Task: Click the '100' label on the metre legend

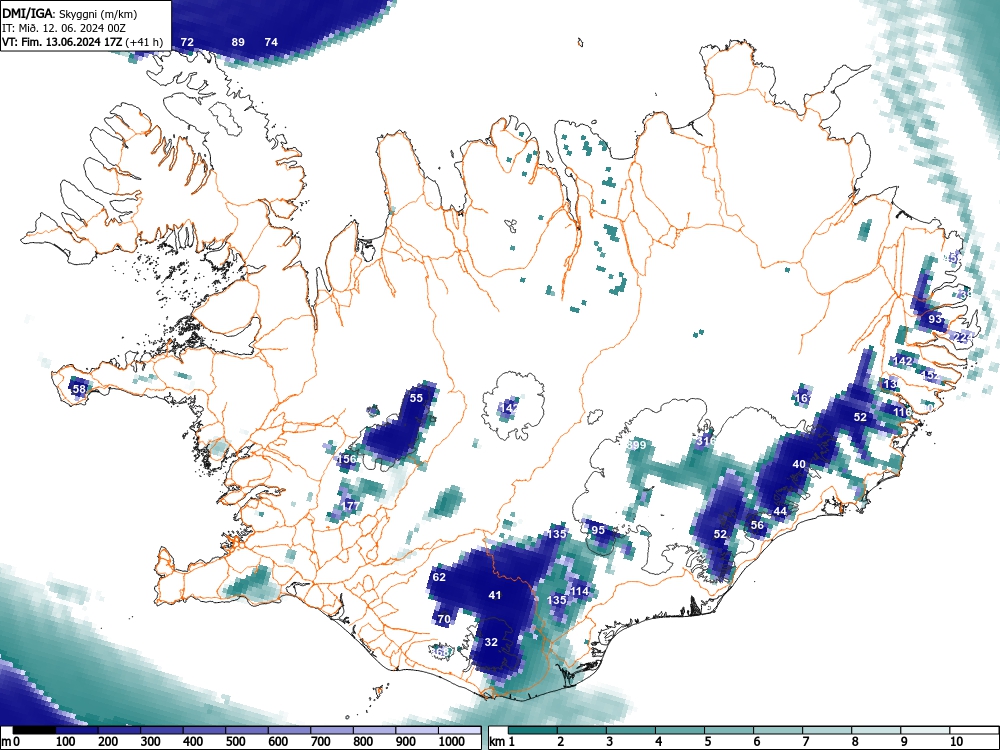Action: click(66, 741)
